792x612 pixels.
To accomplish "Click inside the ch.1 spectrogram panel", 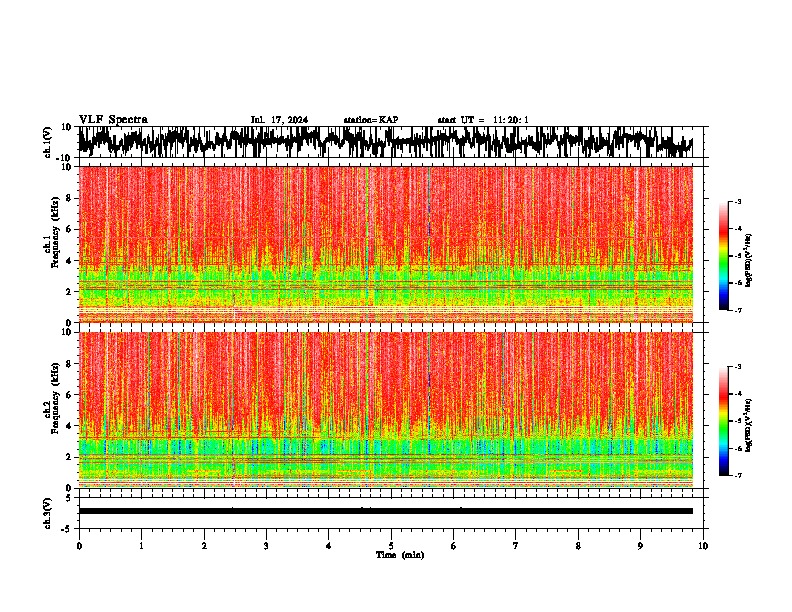I will tap(386, 244).
